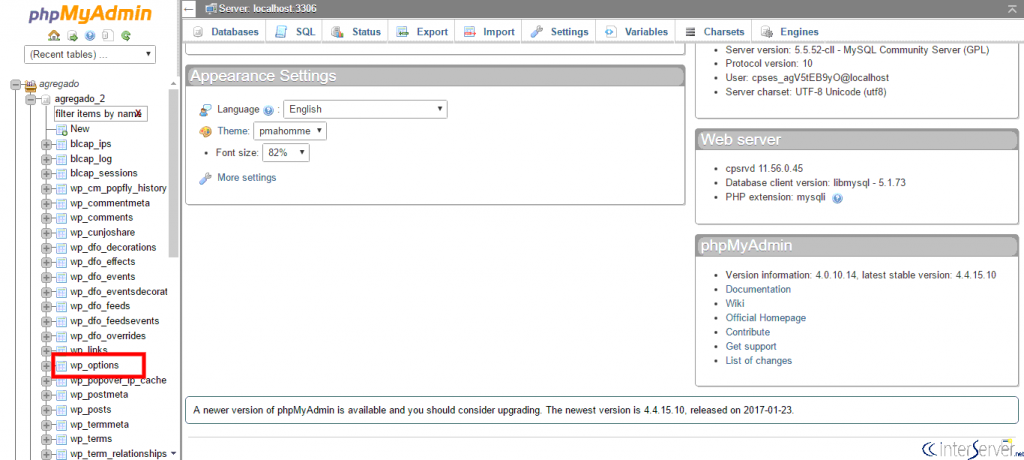Clear the filter with red X icon
1024x460 pixels.
139,114
